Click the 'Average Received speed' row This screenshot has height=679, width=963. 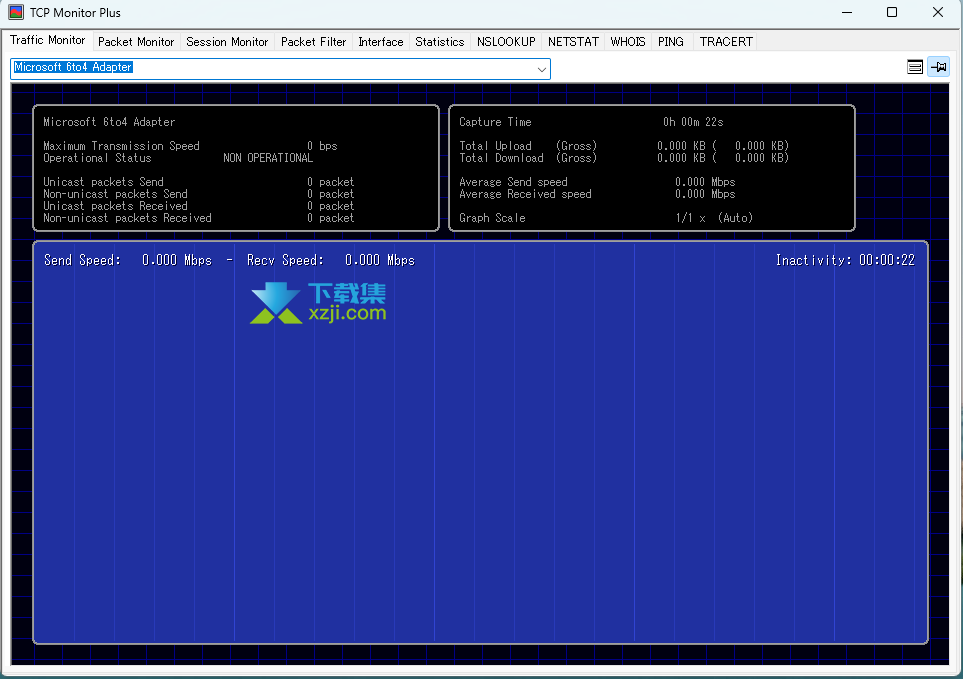(x=597, y=194)
